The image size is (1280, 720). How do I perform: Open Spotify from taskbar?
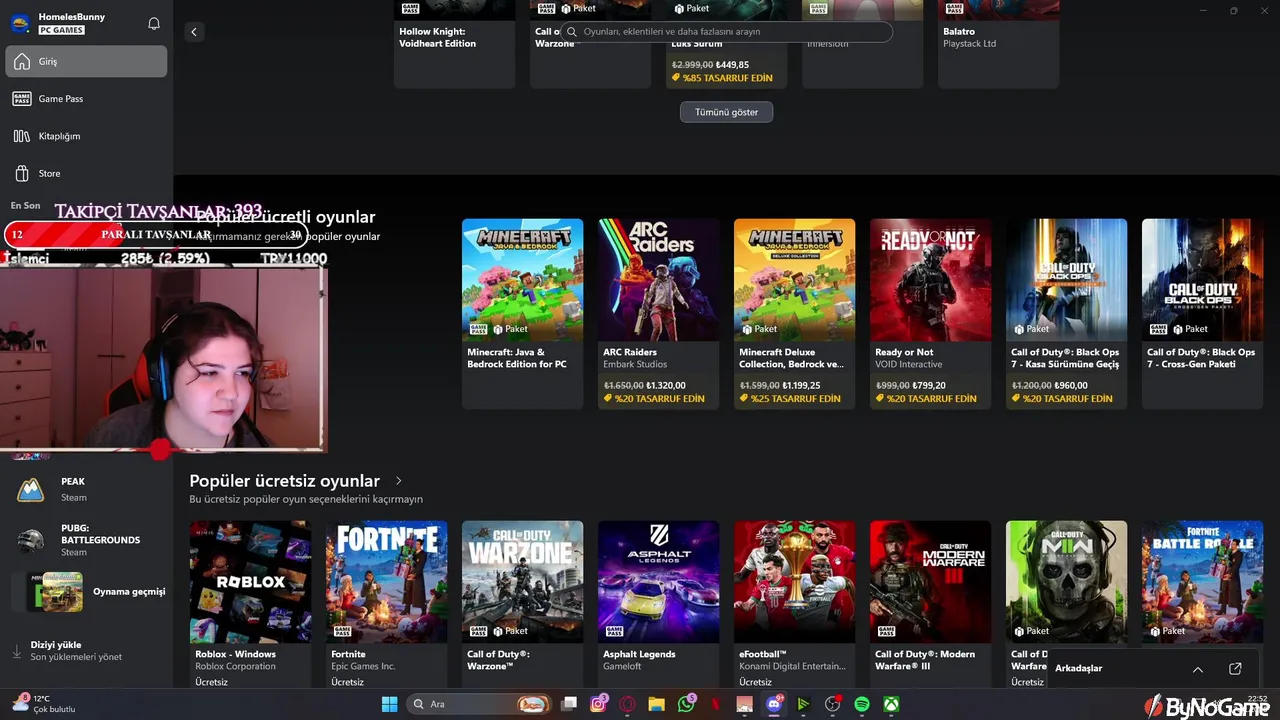point(861,704)
